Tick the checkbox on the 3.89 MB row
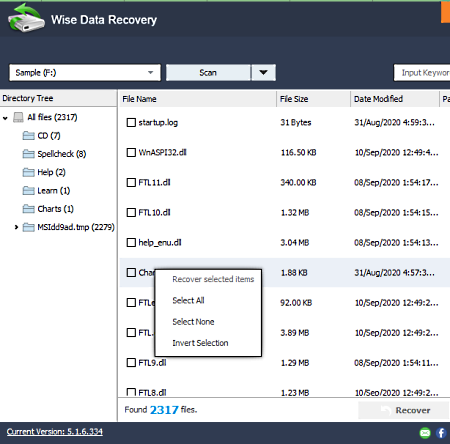The height and width of the screenshot is (444, 450). (131, 332)
